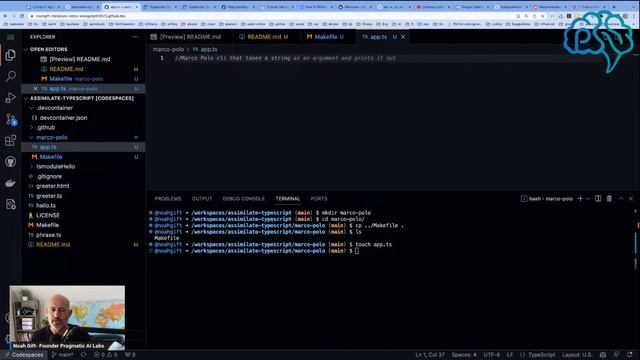Close the terminal panel
The height and width of the screenshot is (360, 640).
point(631,199)
